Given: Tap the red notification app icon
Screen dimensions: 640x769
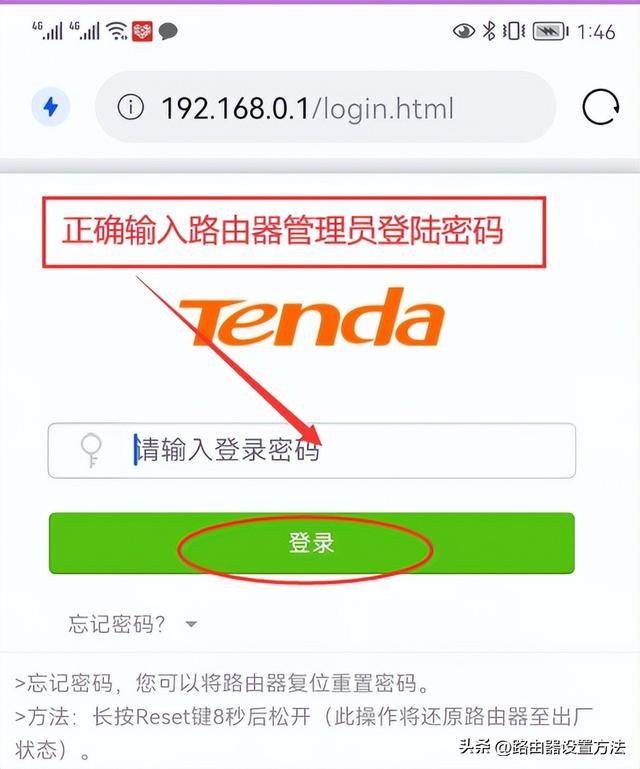Looking at the screenshot, I should (142, 31).
